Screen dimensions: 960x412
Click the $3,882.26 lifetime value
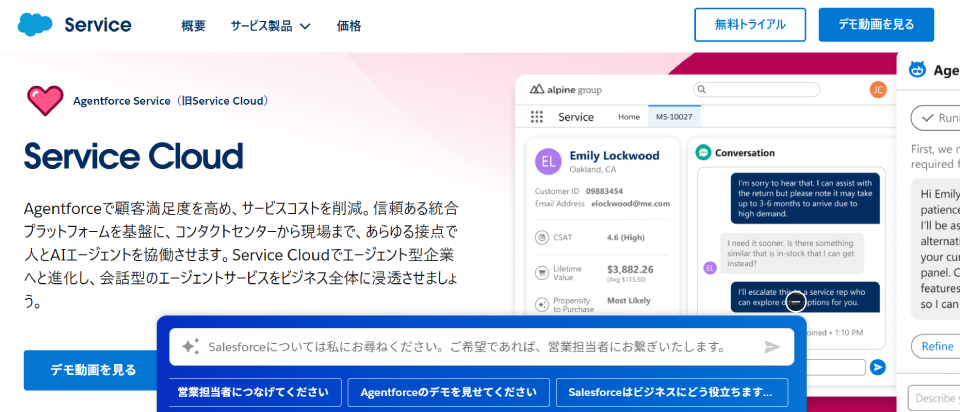(631, 269)
